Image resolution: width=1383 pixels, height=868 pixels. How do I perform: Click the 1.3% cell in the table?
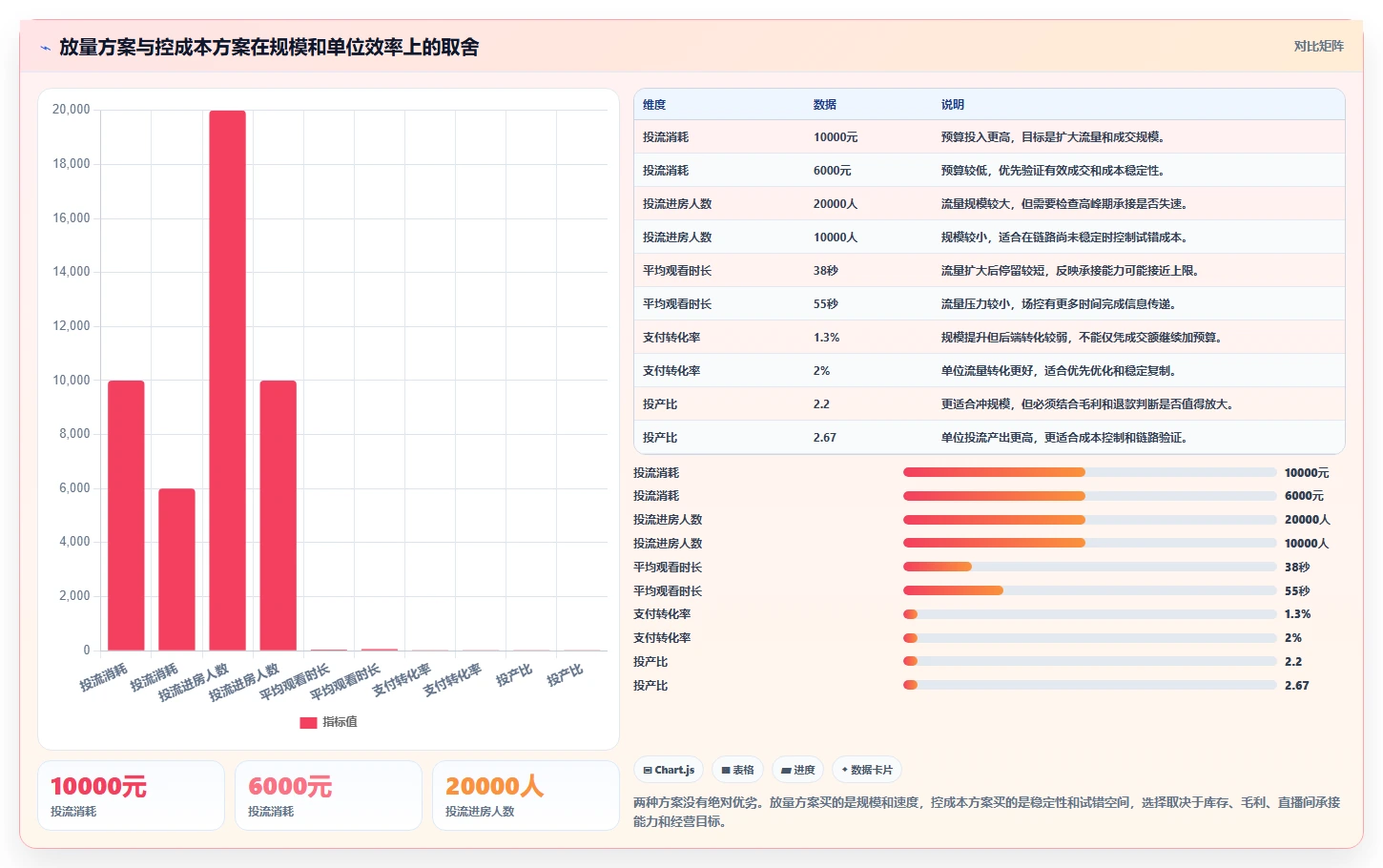click(827, 338)
